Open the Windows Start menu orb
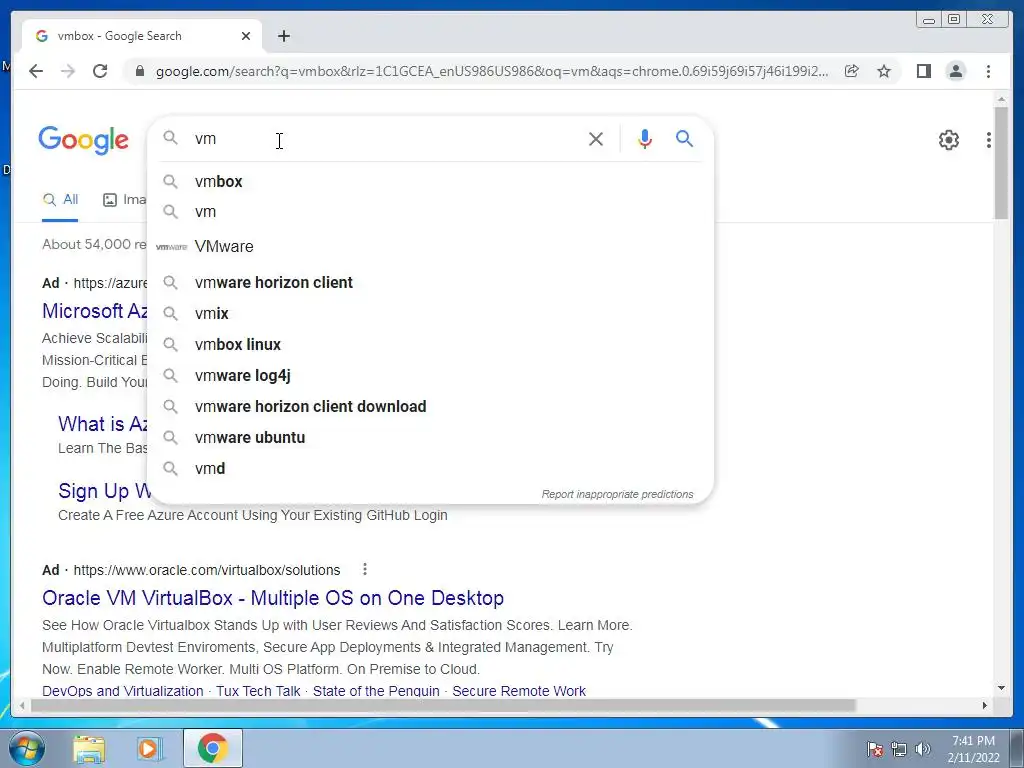 click(26, 748)
